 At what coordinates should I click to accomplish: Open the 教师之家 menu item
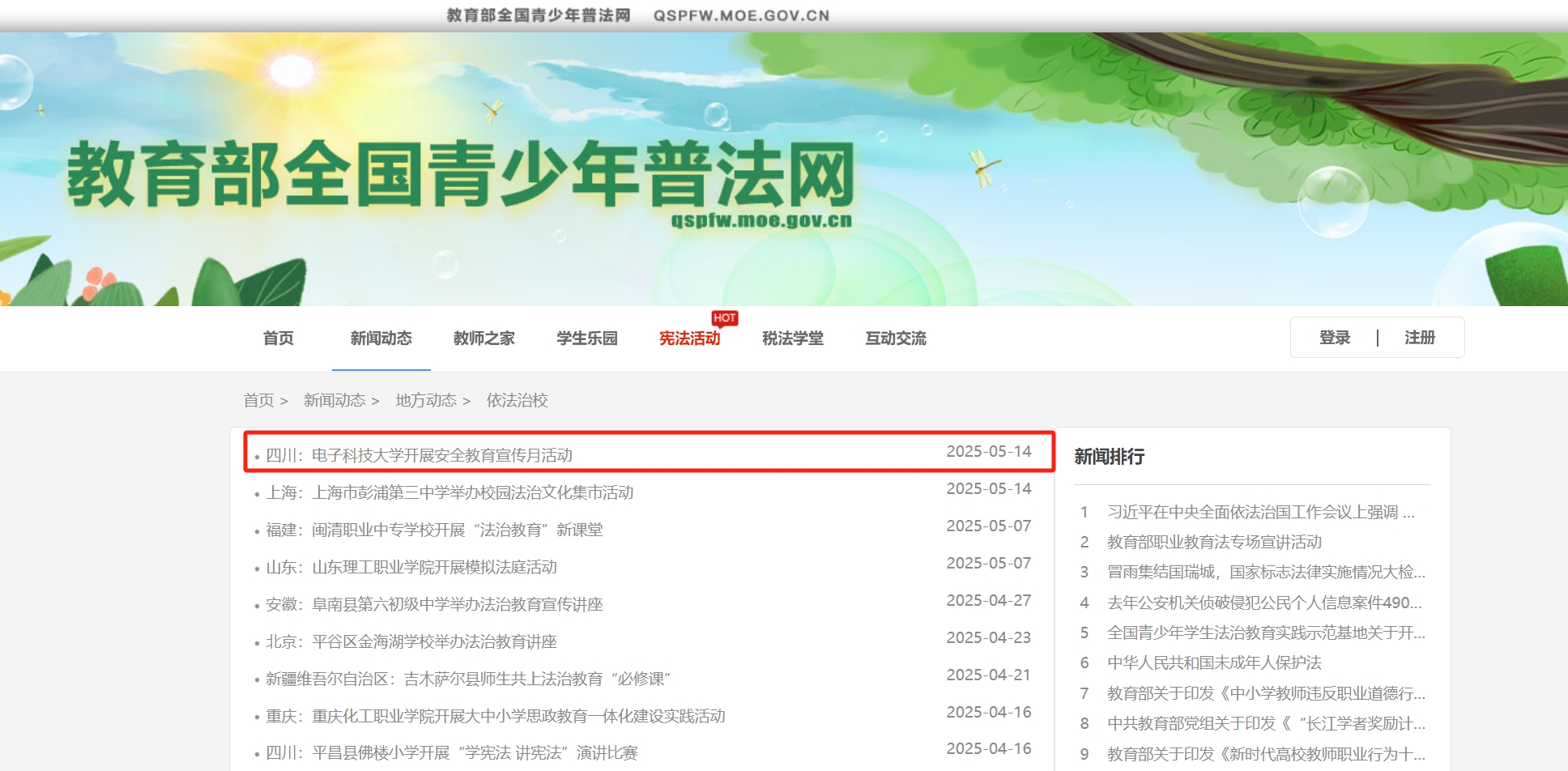point(484,339)
